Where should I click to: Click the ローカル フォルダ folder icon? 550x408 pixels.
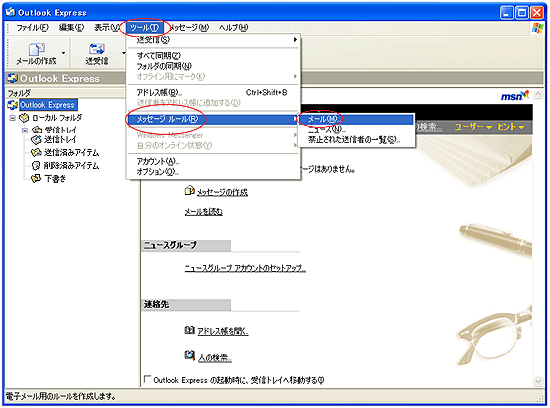(x=24, y=118)
